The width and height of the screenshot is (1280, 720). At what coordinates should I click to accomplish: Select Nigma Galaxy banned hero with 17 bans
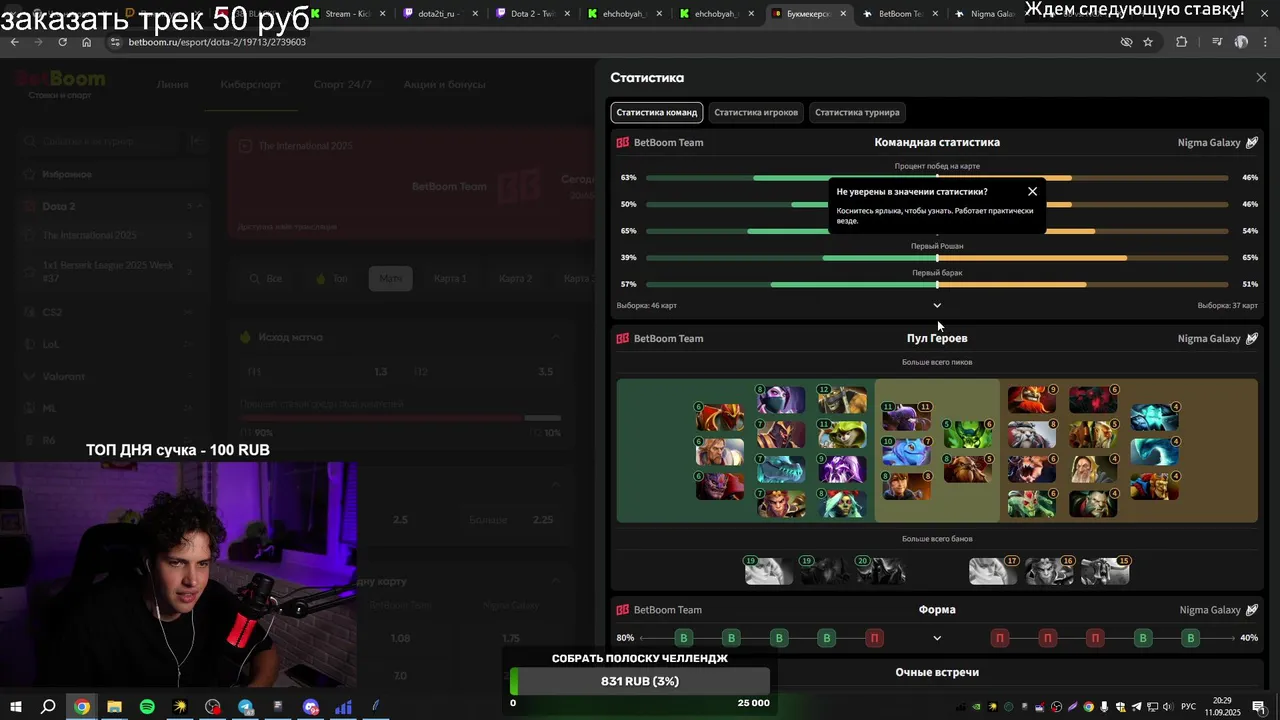[x=993, y=571]
